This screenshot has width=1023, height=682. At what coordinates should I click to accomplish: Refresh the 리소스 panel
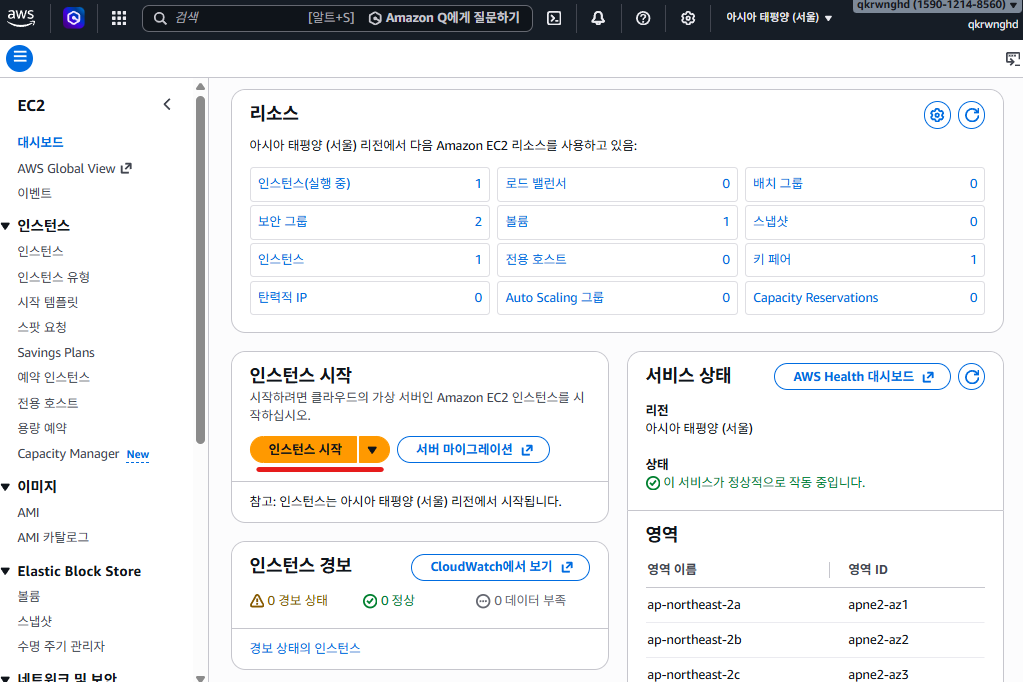pos(971,116)
